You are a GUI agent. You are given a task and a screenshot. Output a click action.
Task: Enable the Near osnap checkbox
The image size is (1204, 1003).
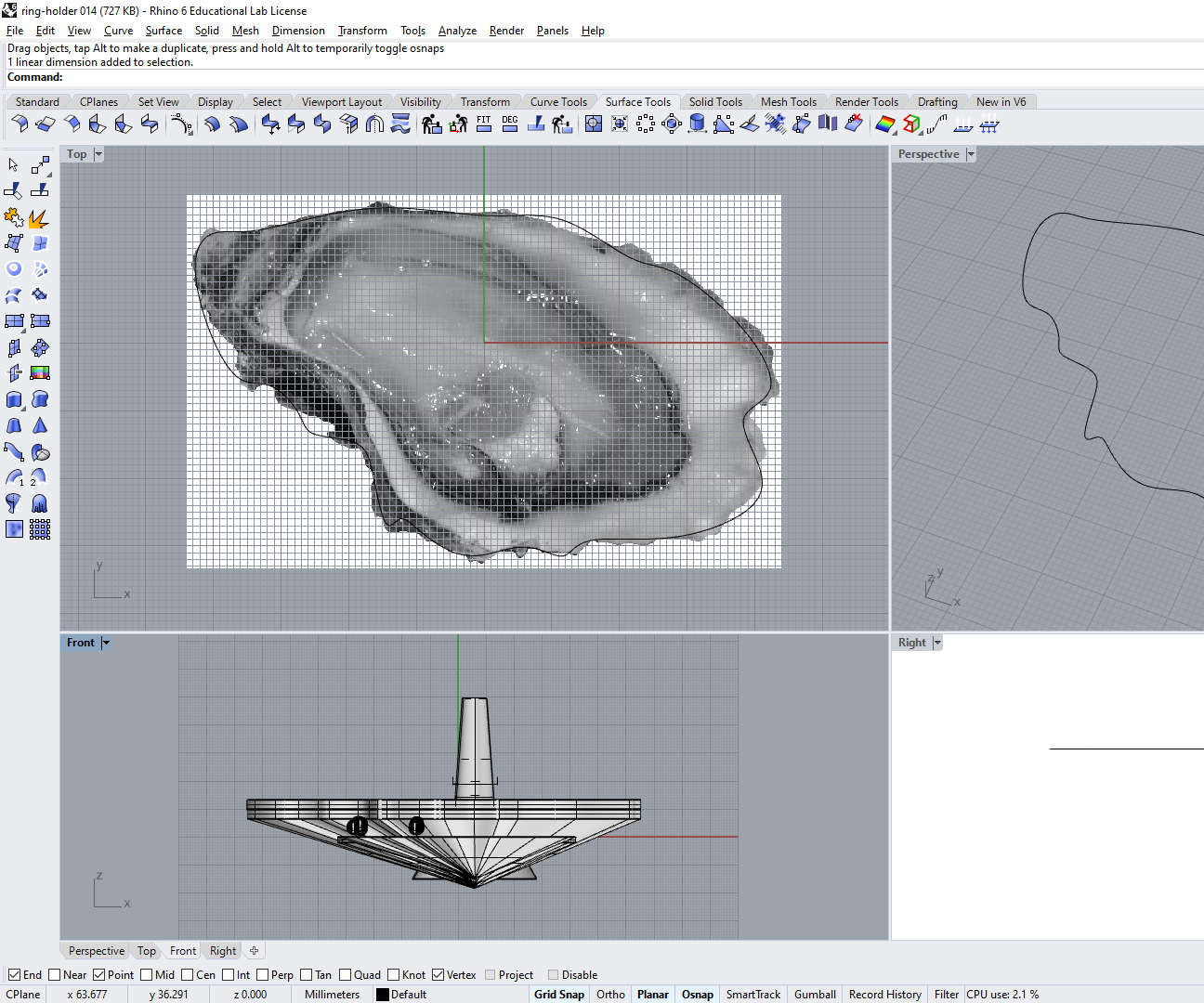[54, 975]
